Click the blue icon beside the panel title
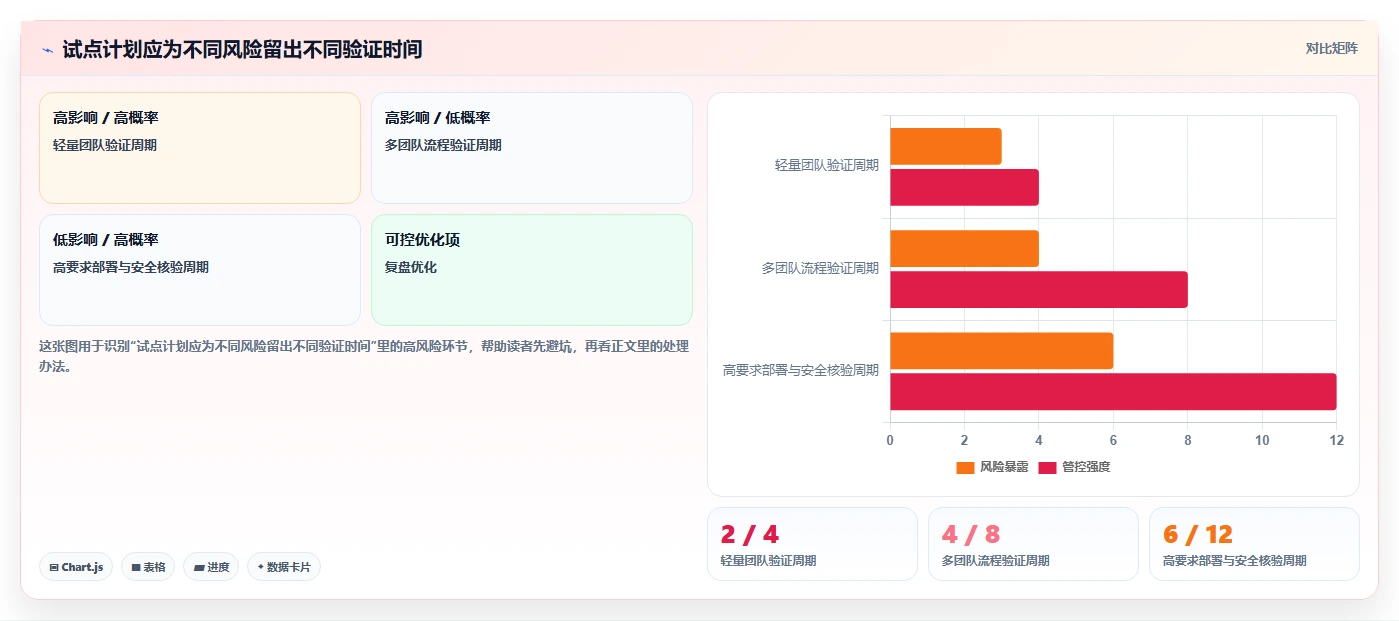 click(x=47, y=49)
